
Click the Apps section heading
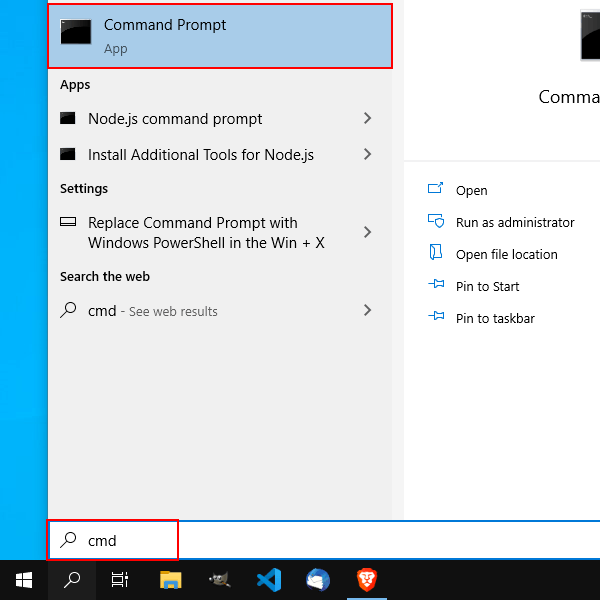tap(75, 85)
